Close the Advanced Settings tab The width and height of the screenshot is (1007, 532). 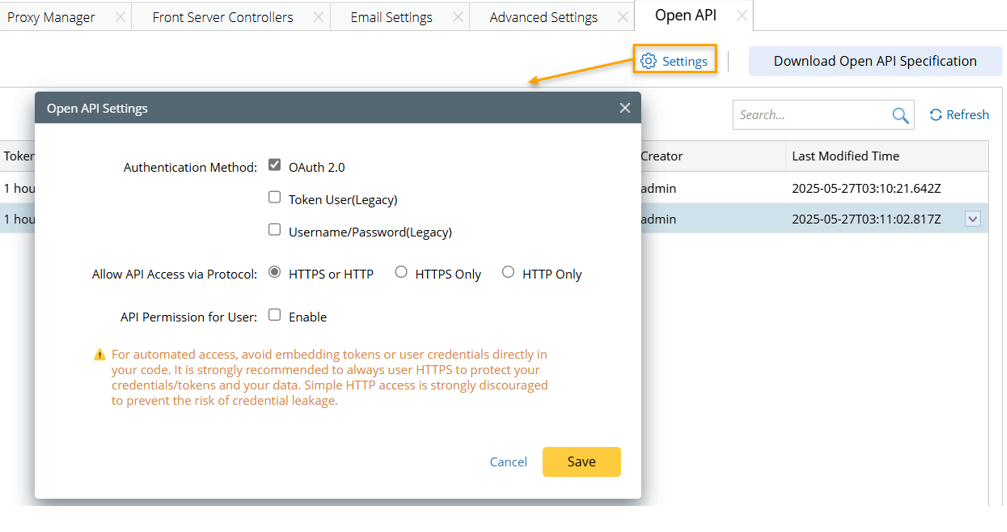(x=622, y=17)
